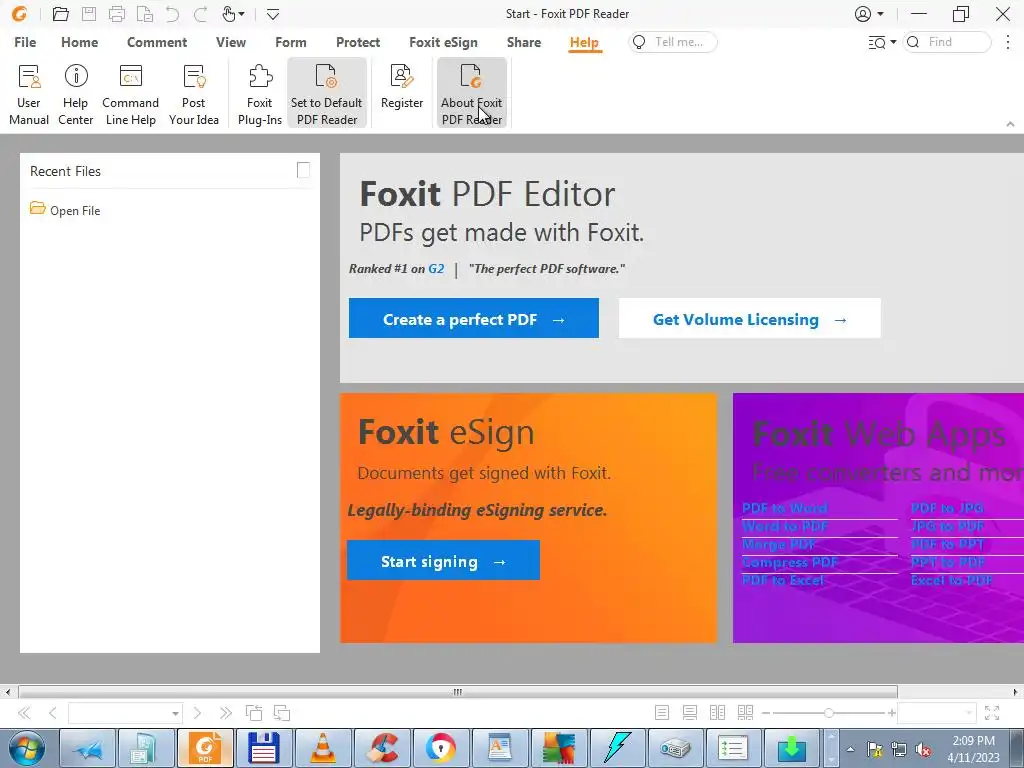Go to the last page button
Image resolution: width=1024 pixels, height=768 pixels.
(226, 712)
